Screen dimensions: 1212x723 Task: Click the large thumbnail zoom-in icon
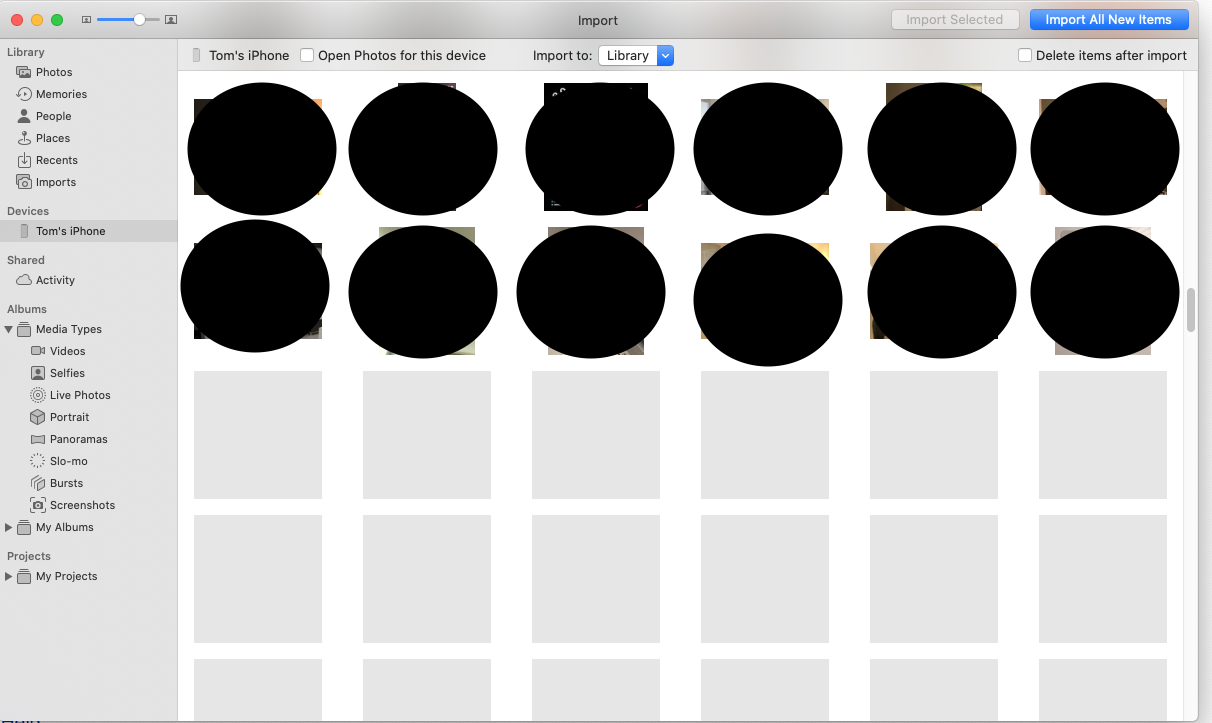pos(171,20)
